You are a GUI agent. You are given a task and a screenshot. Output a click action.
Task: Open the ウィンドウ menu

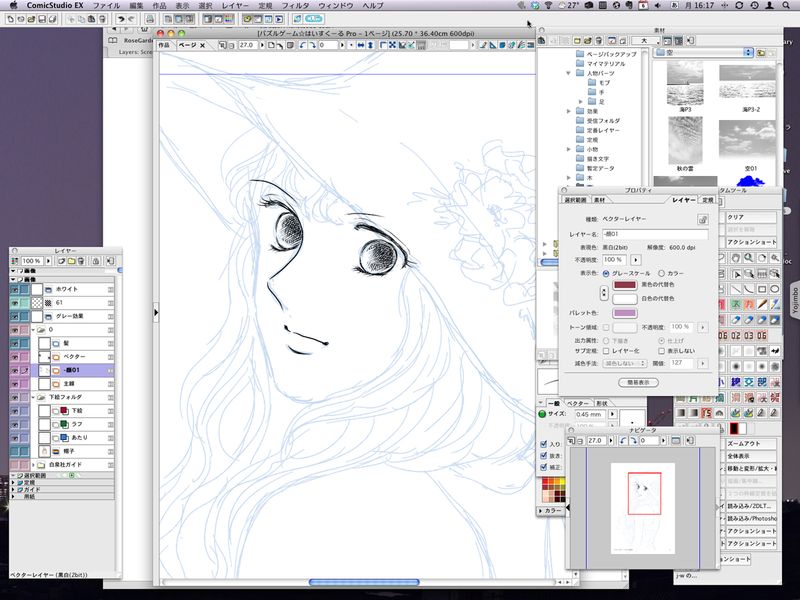[x=336, y=6]
